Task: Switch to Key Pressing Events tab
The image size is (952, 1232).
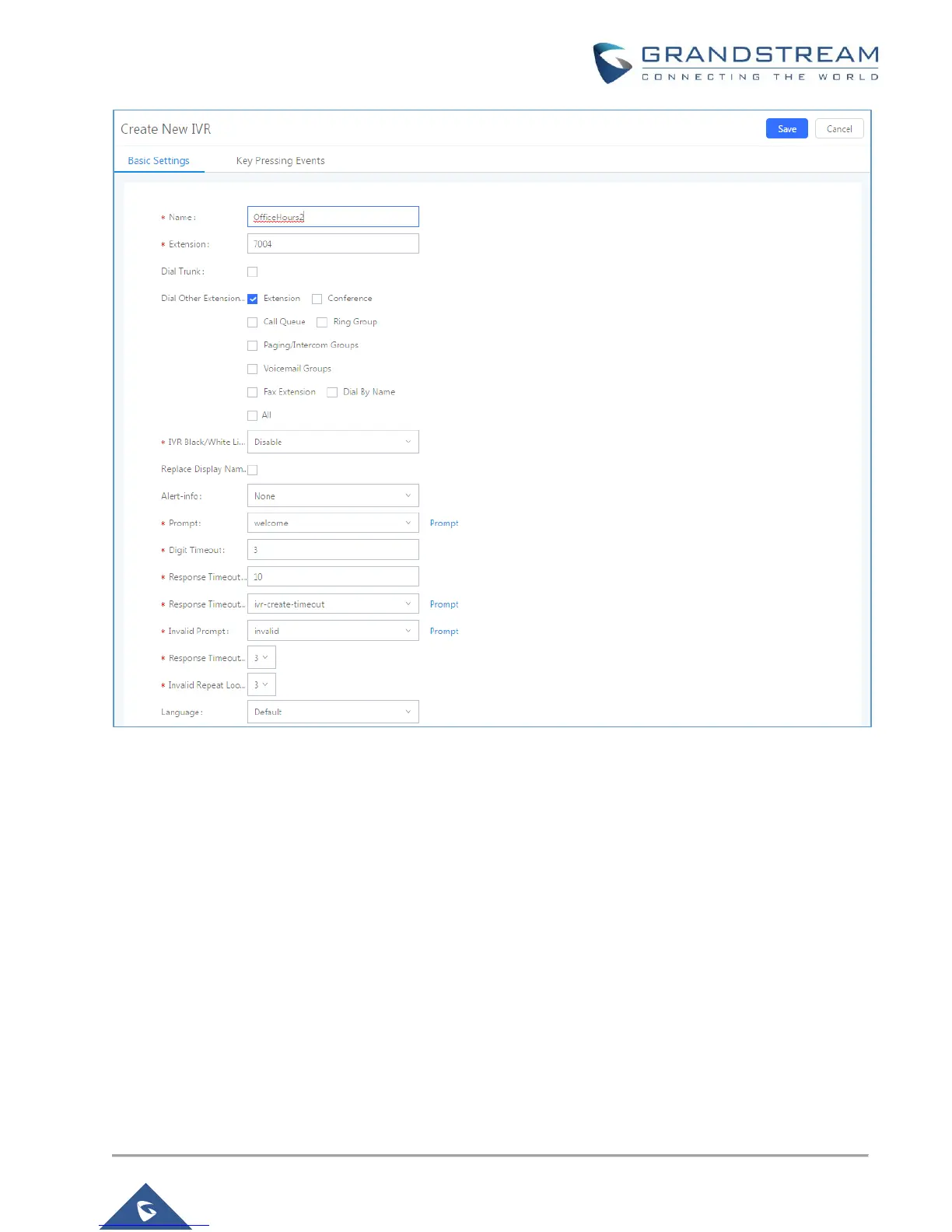Action: coord(281,161)
